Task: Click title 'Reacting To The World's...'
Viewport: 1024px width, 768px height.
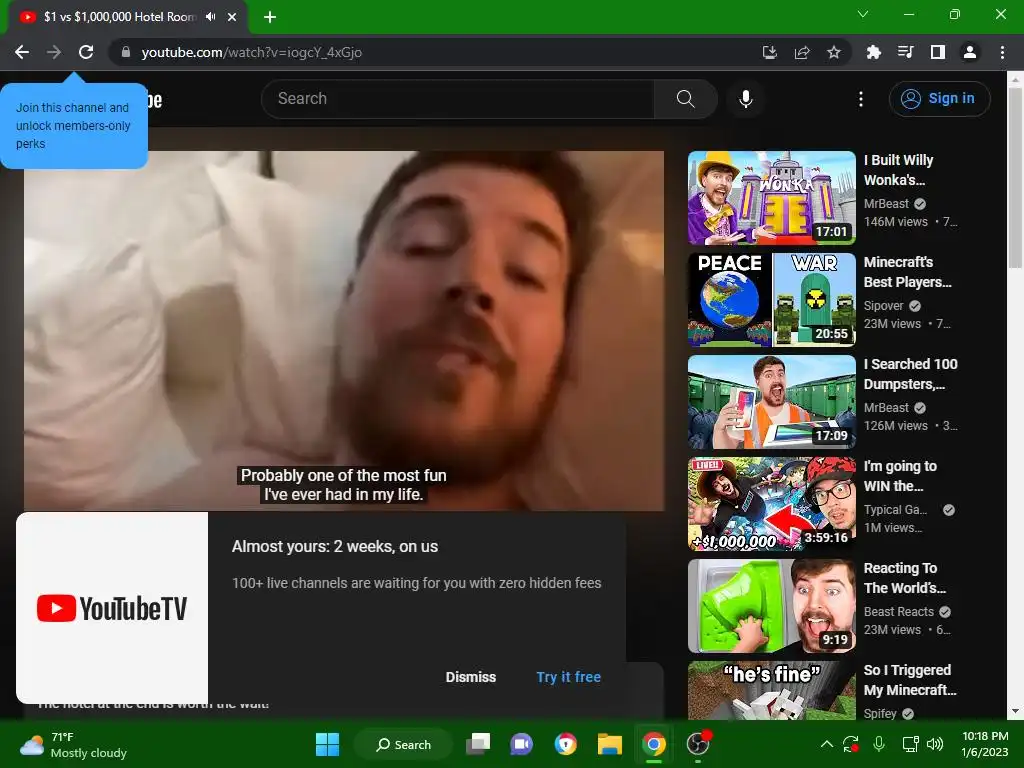Action: [904, 578]
